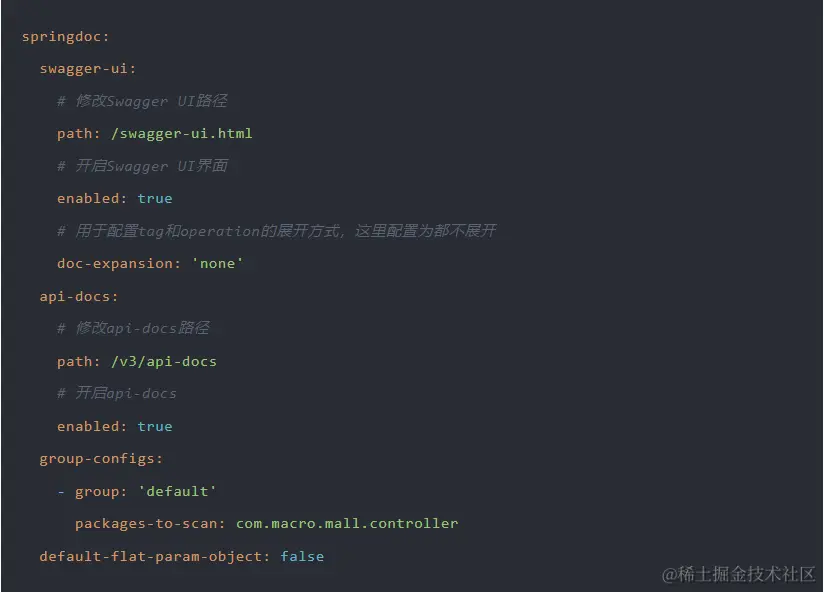Click the comment mentioning tag和operation
This screenshot has width=824, height=592.
point(276,231)
